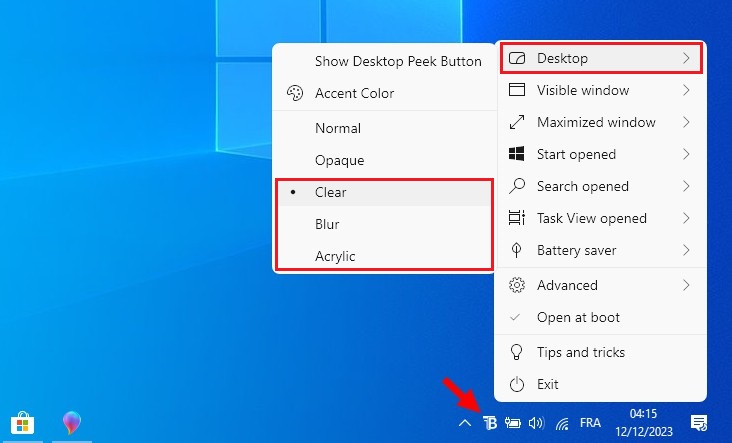Open the Microsoft Store taskbar icon

(20, 423)
